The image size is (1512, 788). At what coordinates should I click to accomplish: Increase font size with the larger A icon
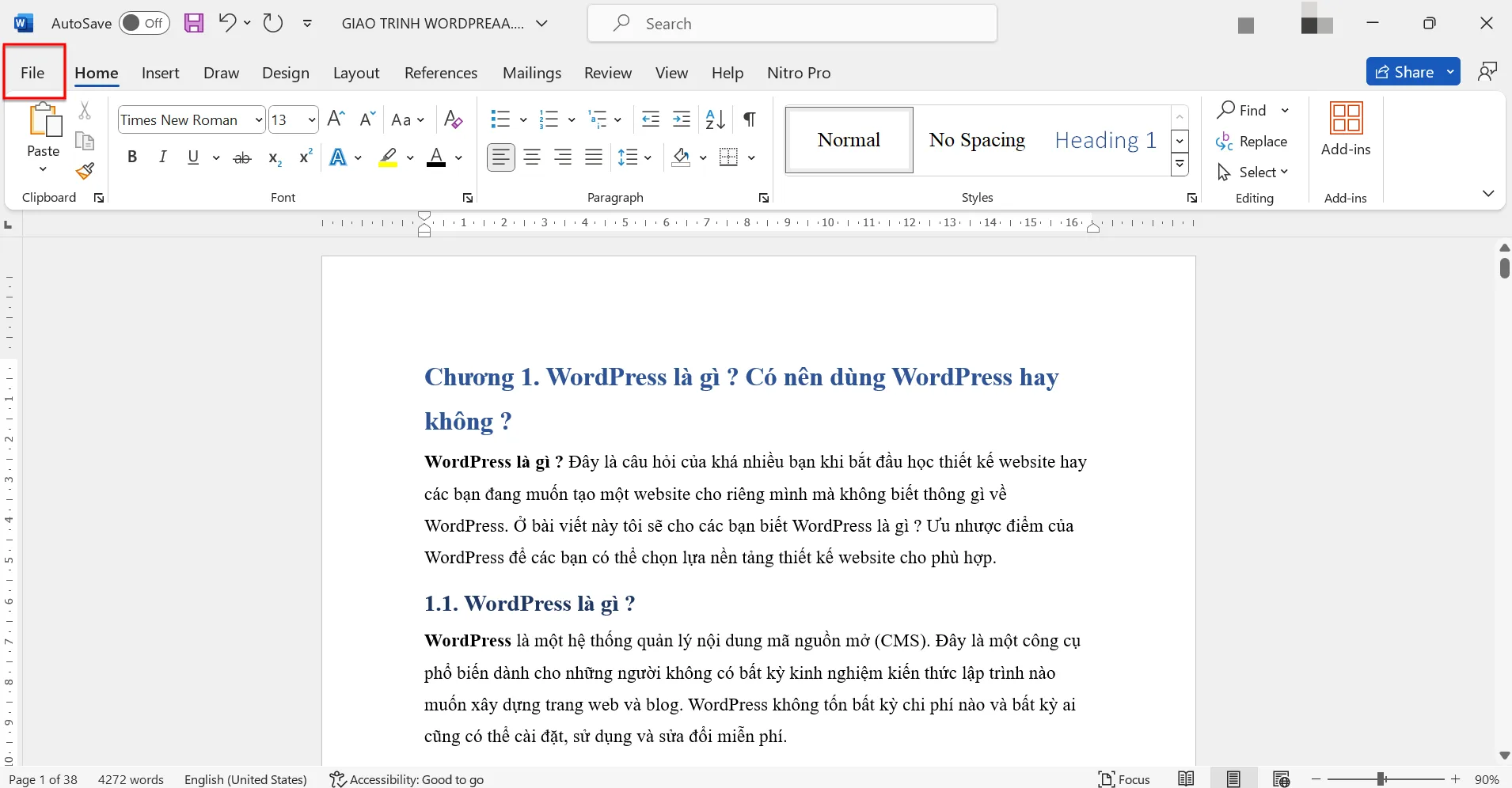[336, 119]
